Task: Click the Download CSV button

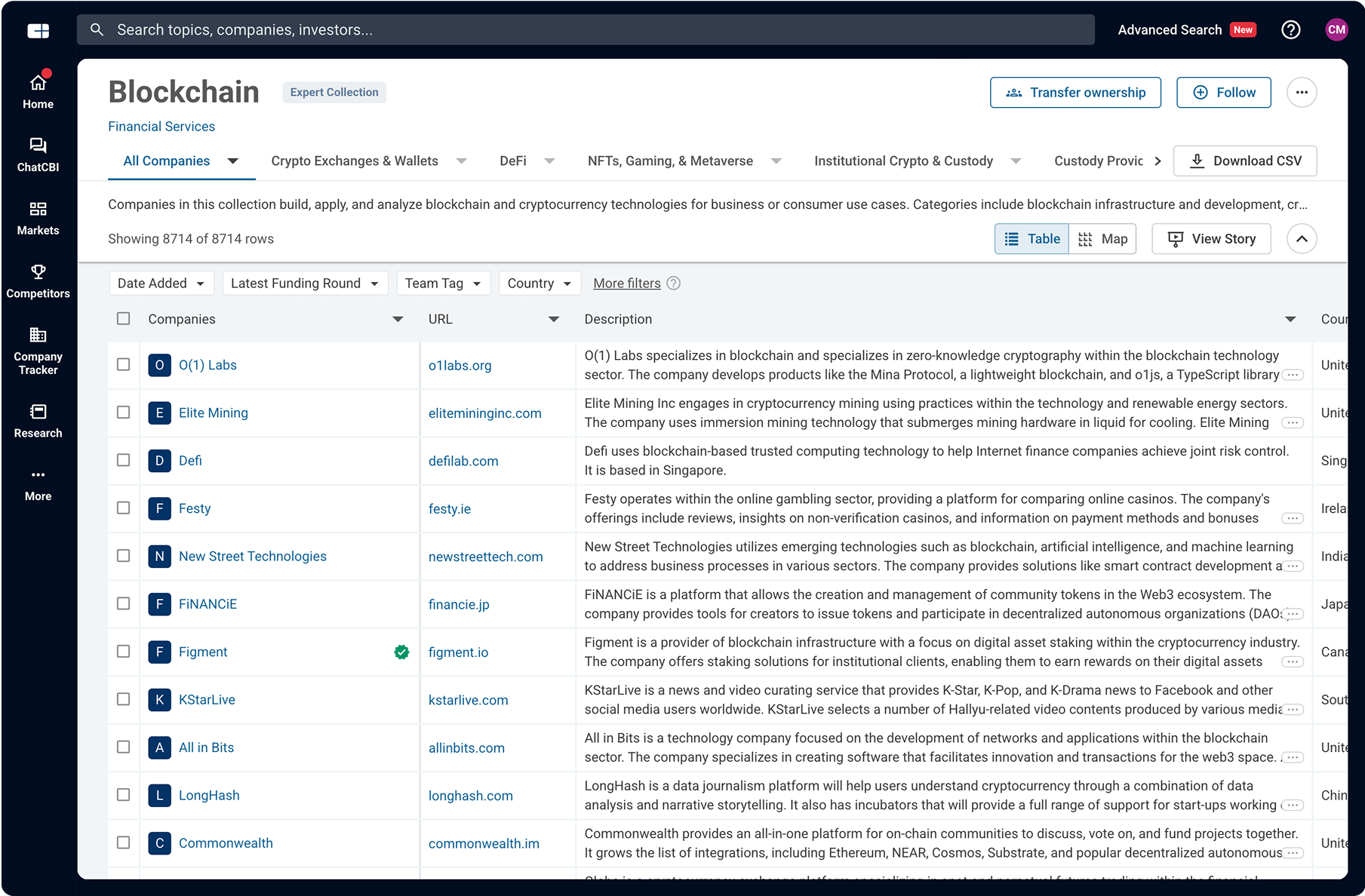Action: click(x=1244, y=161)
